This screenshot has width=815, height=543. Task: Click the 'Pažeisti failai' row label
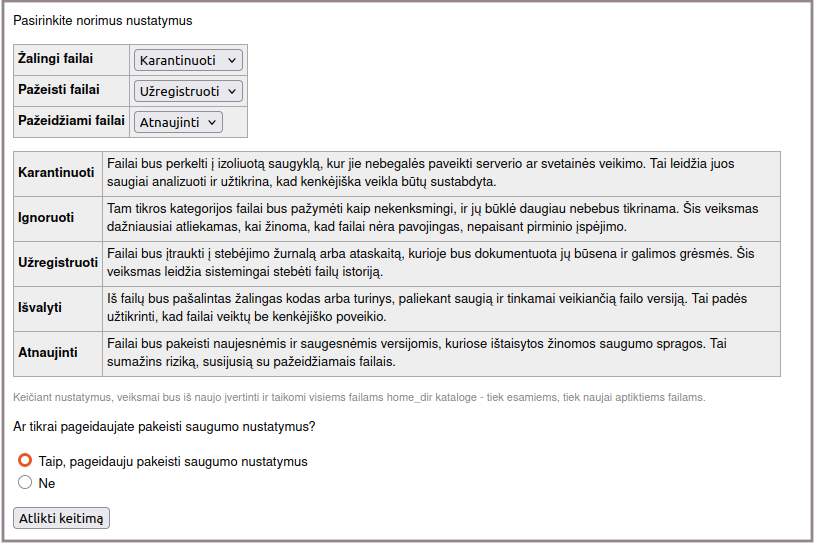(59, 90)
